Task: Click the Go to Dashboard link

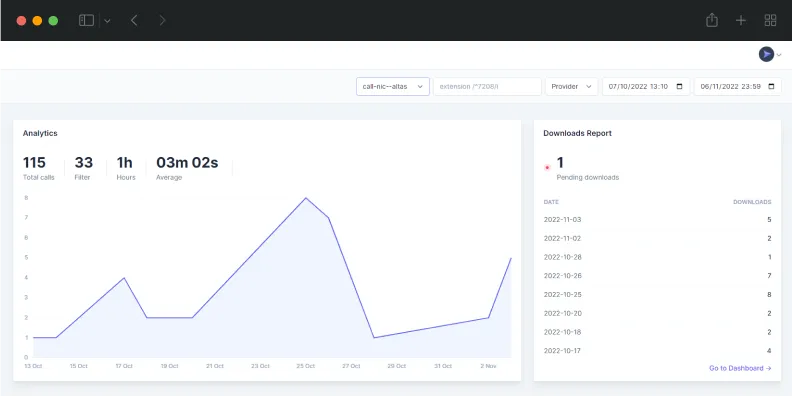Action: 740,368
